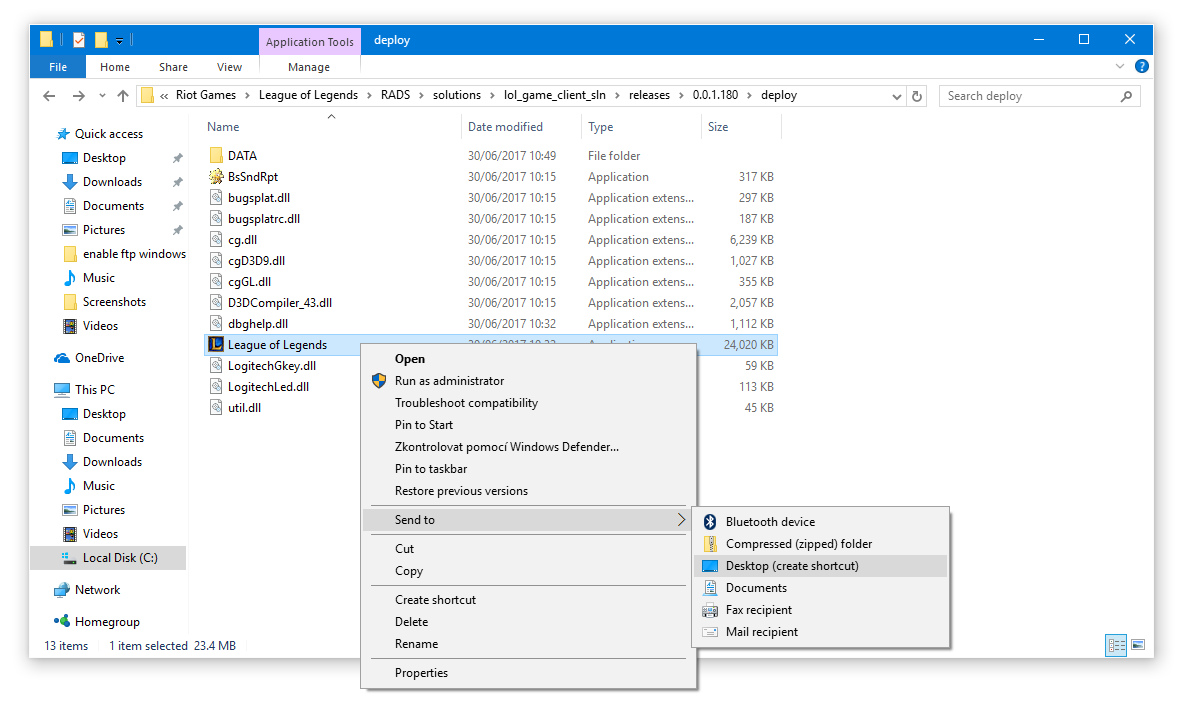The image size is (1196, 710).
Task: Select Quick access in navigation pane
Action: (x=108, y=133)
